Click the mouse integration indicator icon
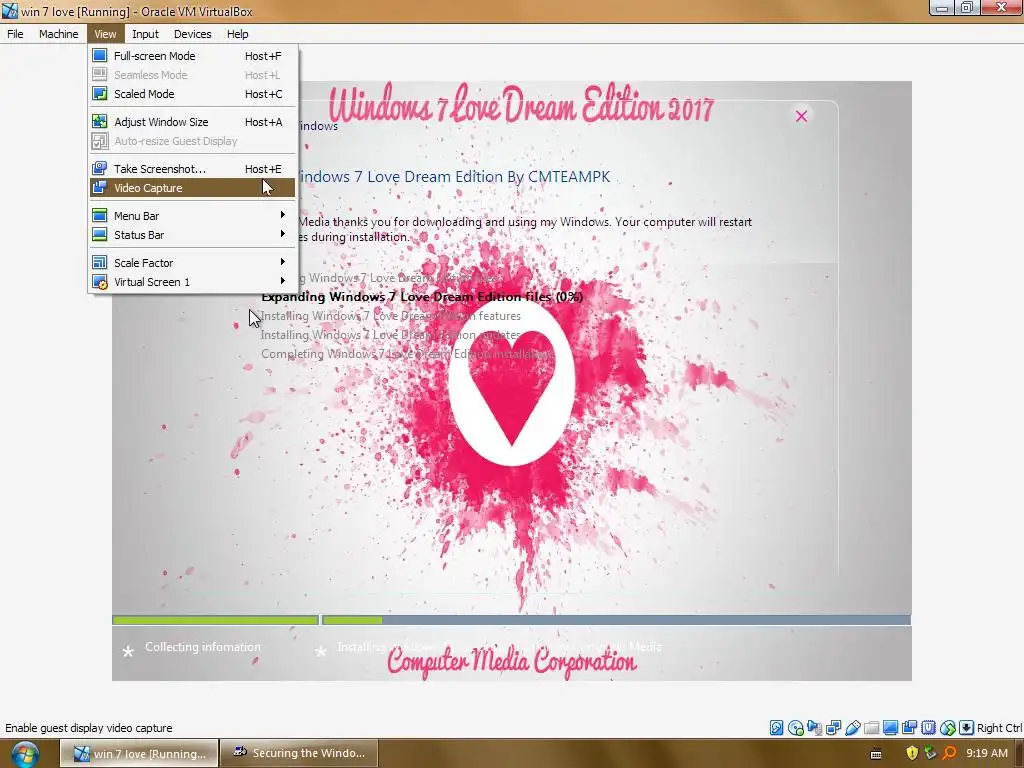 pos(948,728)
